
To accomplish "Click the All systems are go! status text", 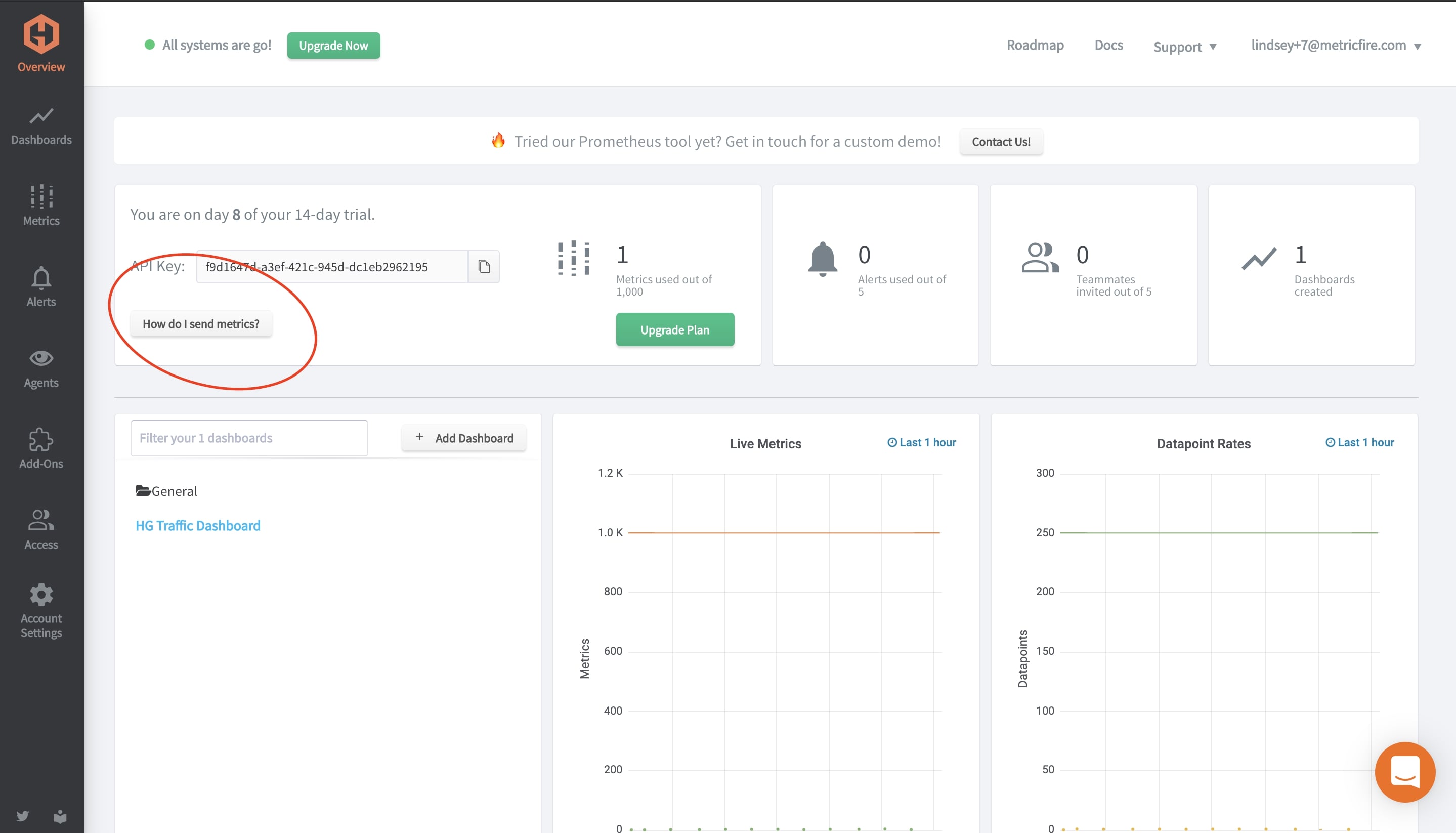I will 217,45.
